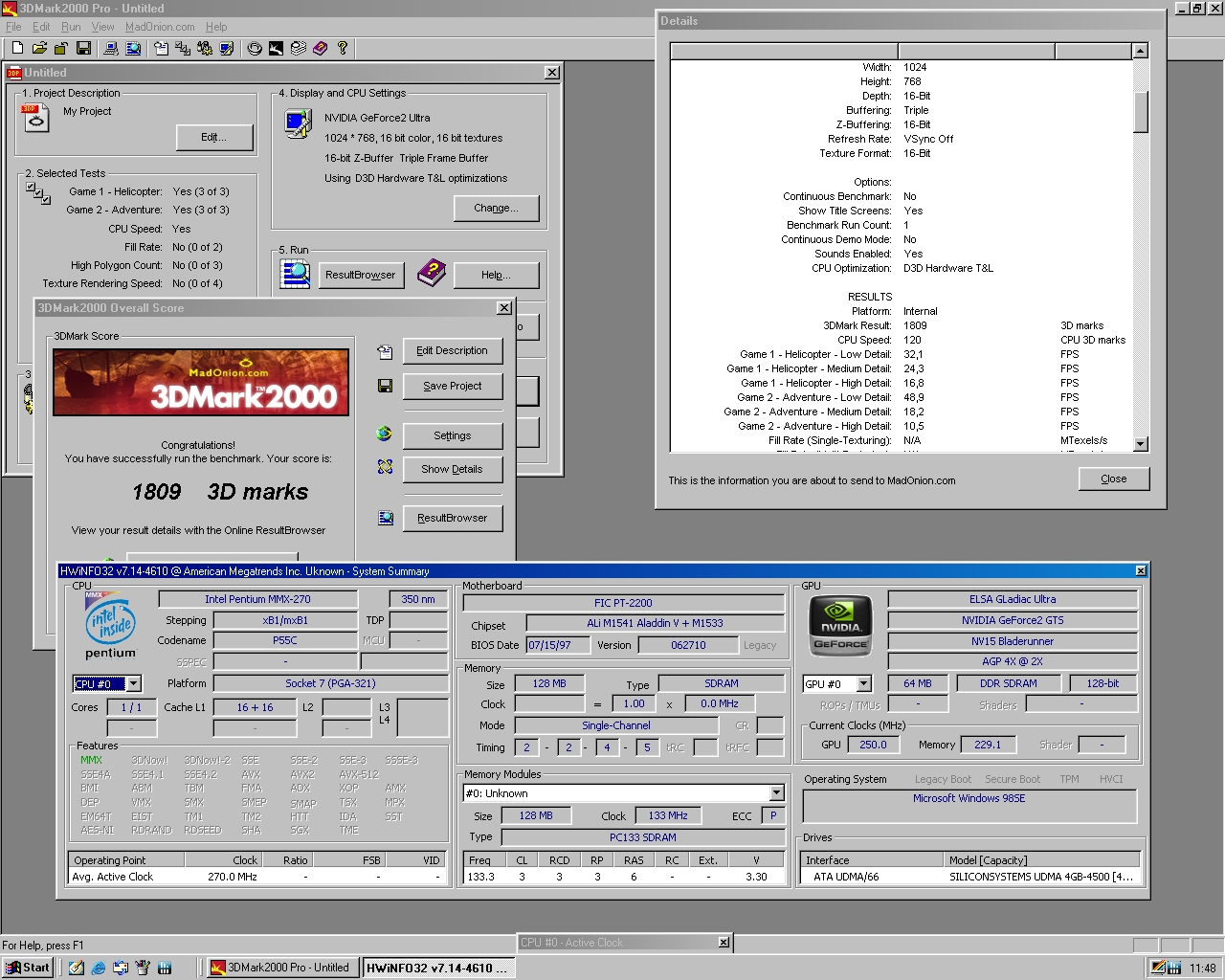Click the floppy icon beside Save Project
Image resolution: width=1225 pixels, height=980 pixels.
point(385,386)
